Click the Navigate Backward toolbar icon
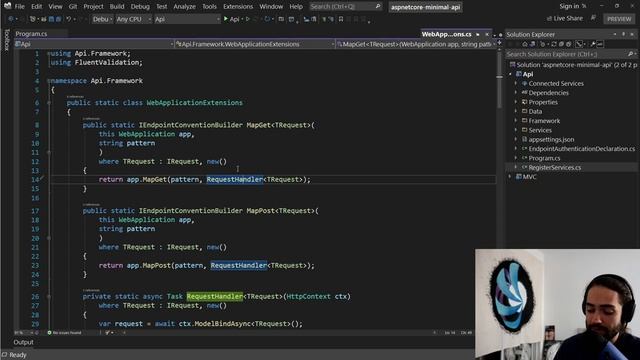Image resolution: width=640 pixels, height=360 pixels. pyautogui.click(x=11, y=19)
